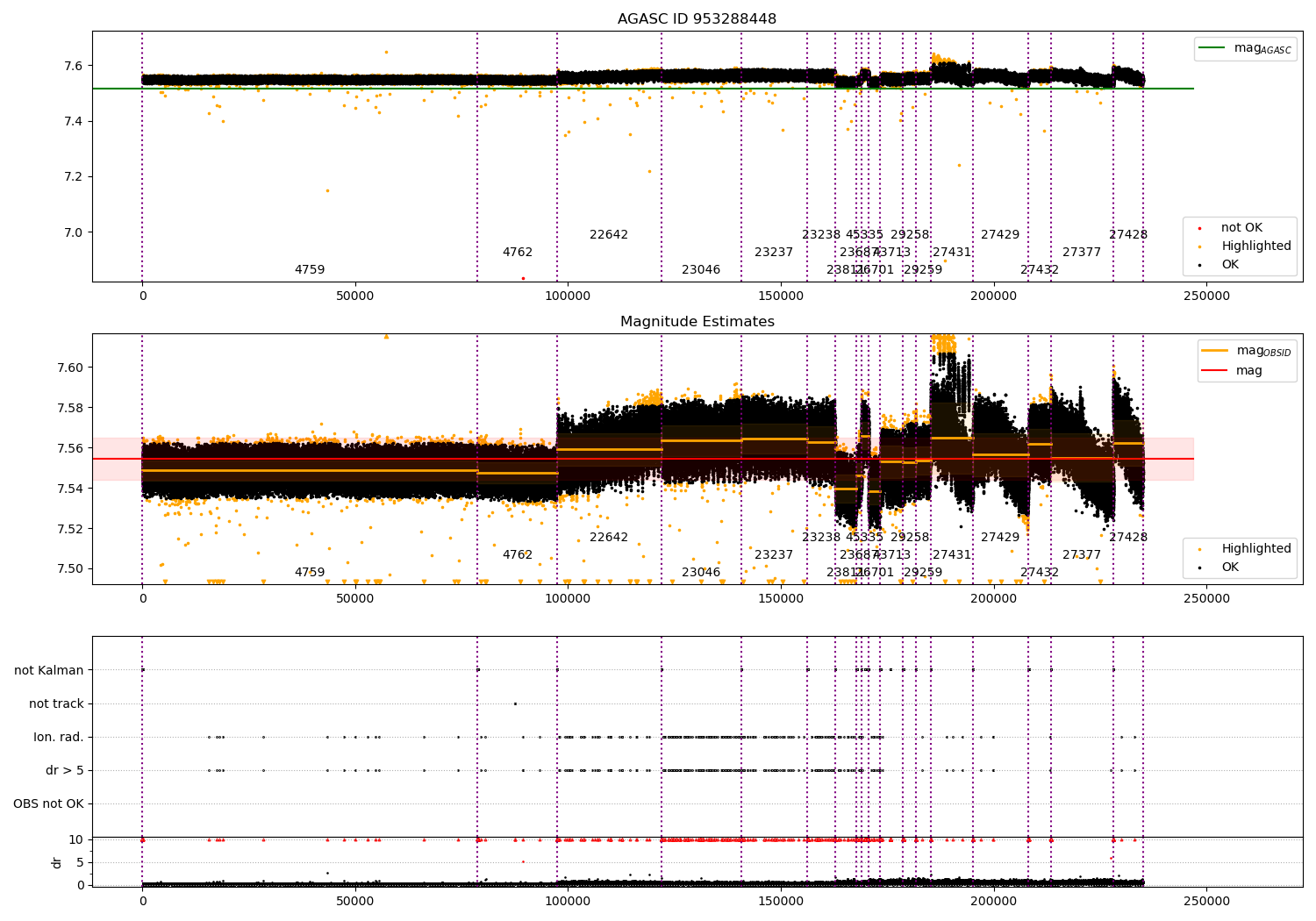This screenshot has height=921, width=1316.
Task: Click obsid label 27377 in top plot
Action: (x=1082, y=253)
